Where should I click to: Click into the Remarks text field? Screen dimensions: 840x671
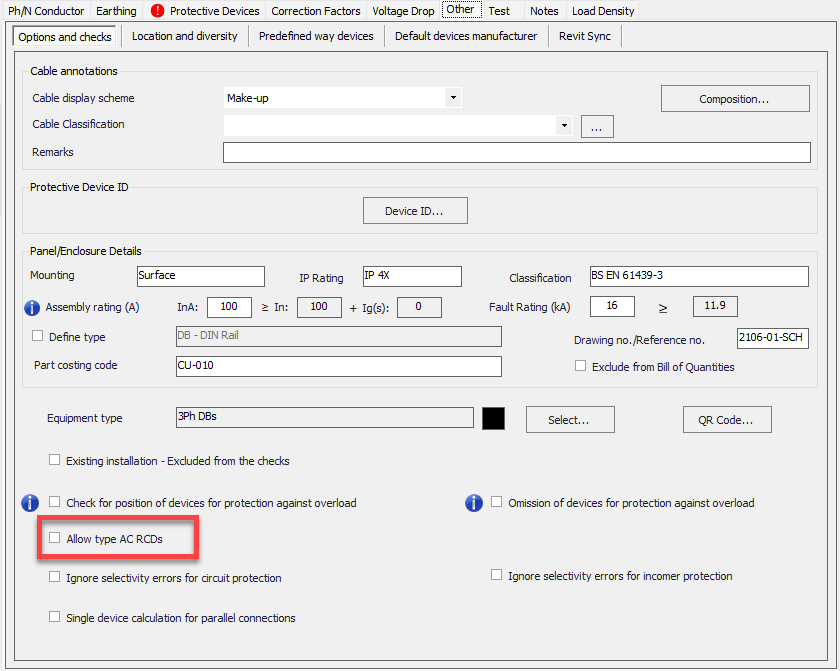pyautogui.click(x=516, y=152)
